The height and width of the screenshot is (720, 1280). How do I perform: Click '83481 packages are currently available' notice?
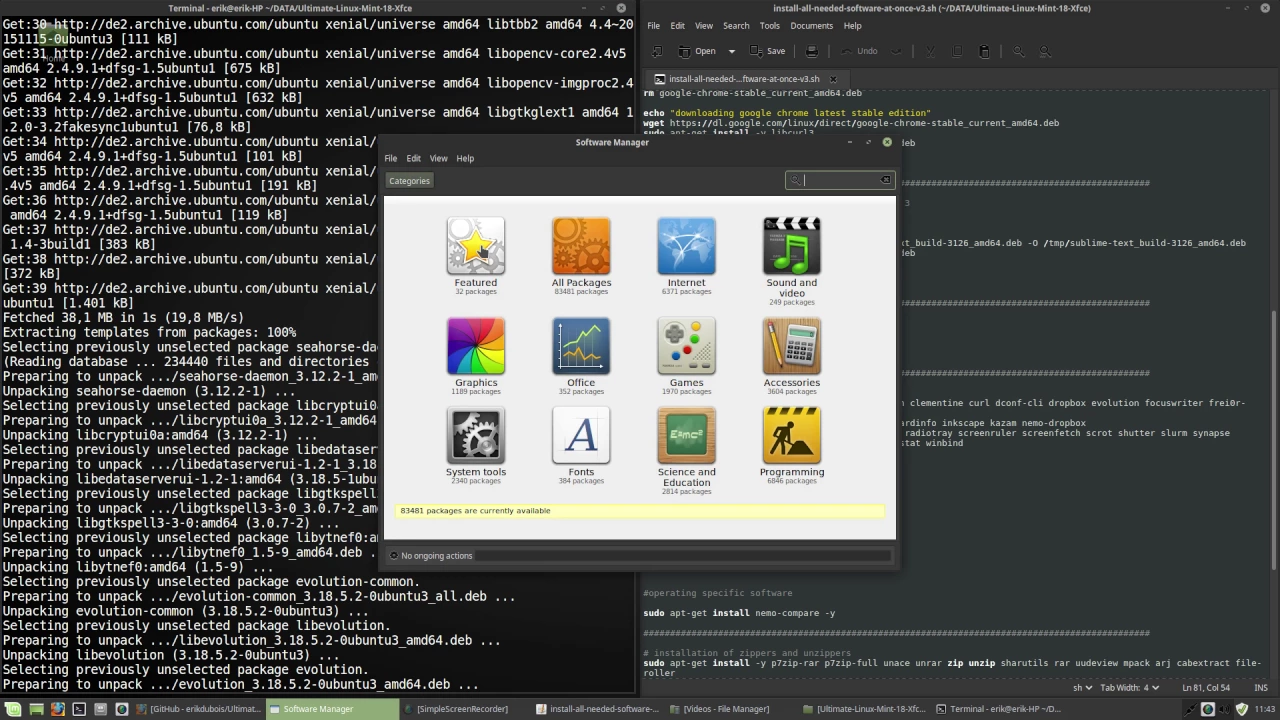coord(640,511)
